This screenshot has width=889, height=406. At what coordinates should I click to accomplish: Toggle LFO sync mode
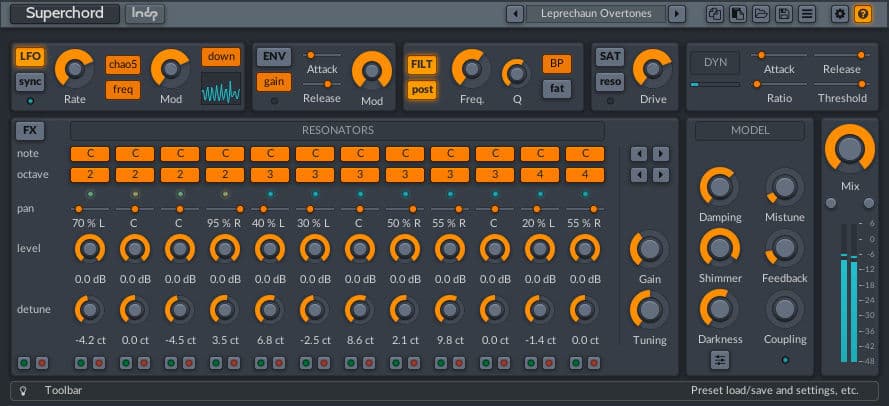[30, 82]
